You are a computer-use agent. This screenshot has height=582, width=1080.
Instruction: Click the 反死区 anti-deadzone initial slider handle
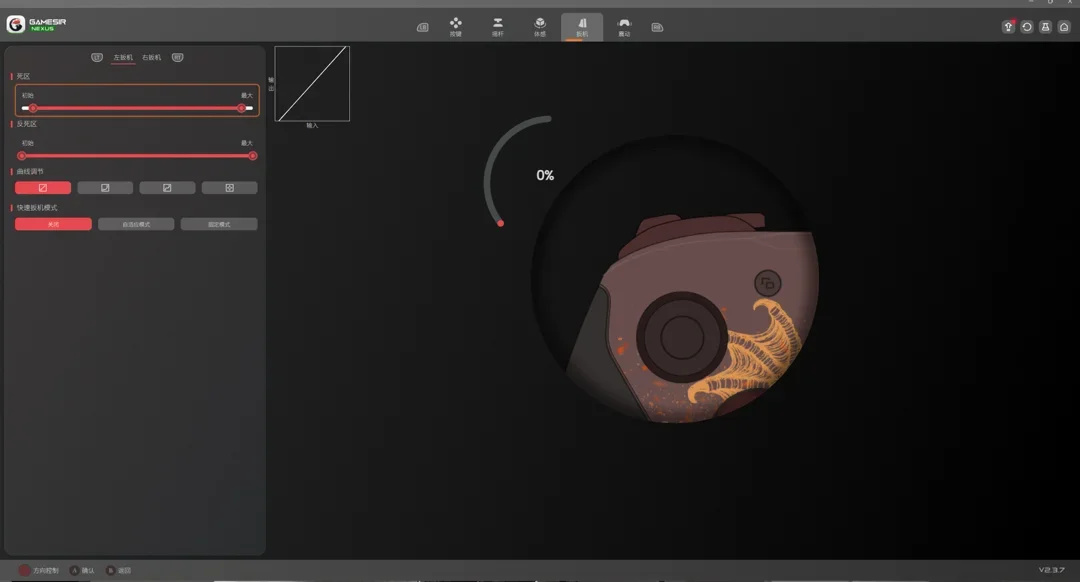tap(22, 156)
